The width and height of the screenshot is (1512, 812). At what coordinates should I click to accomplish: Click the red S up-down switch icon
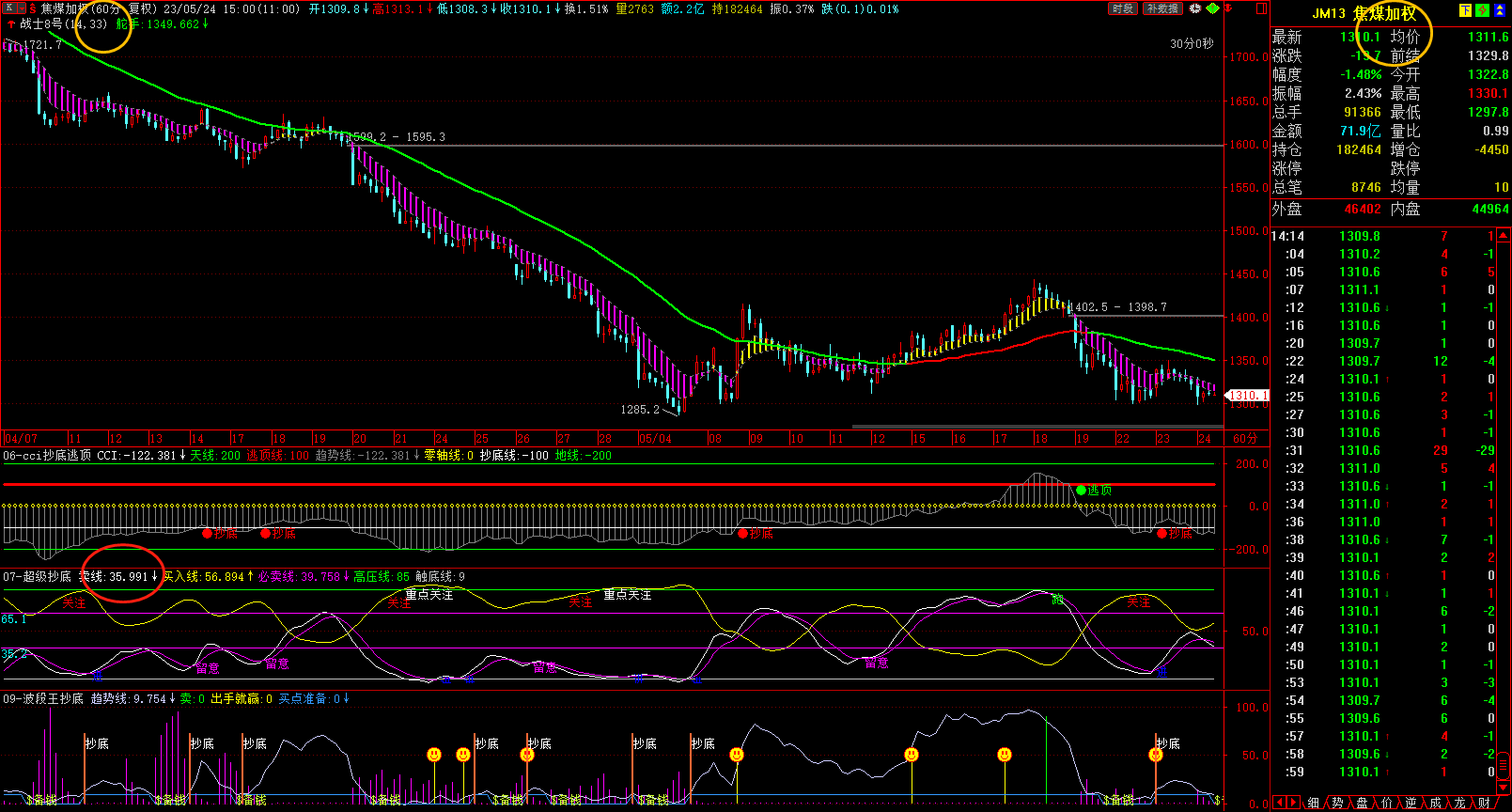32,8
